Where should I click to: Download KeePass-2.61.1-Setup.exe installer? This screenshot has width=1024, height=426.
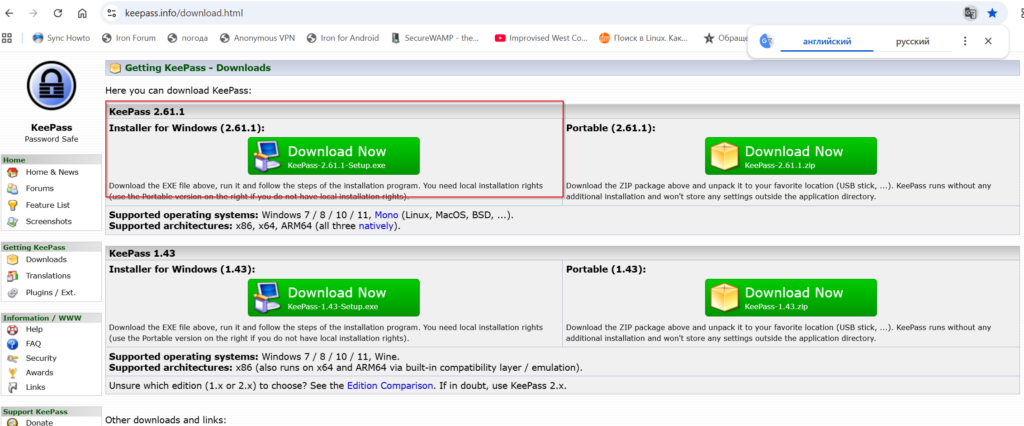(x=334, y=156)
